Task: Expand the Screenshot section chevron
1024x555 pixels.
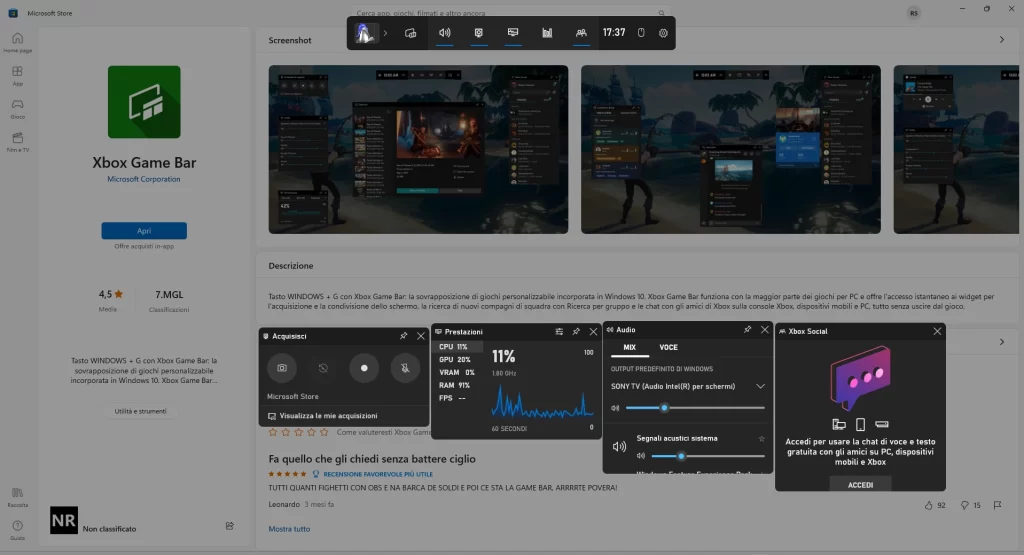Action: point(1002,40)
